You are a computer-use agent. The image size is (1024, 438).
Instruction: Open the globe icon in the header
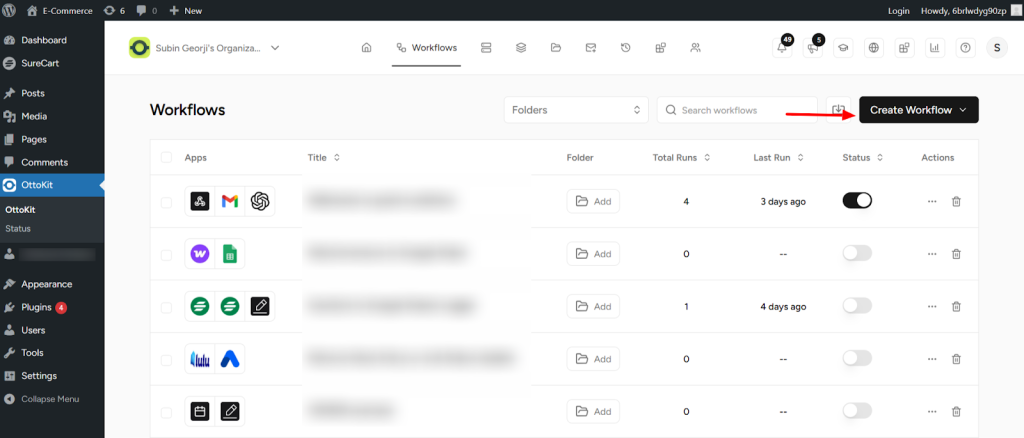click(873, 48)
